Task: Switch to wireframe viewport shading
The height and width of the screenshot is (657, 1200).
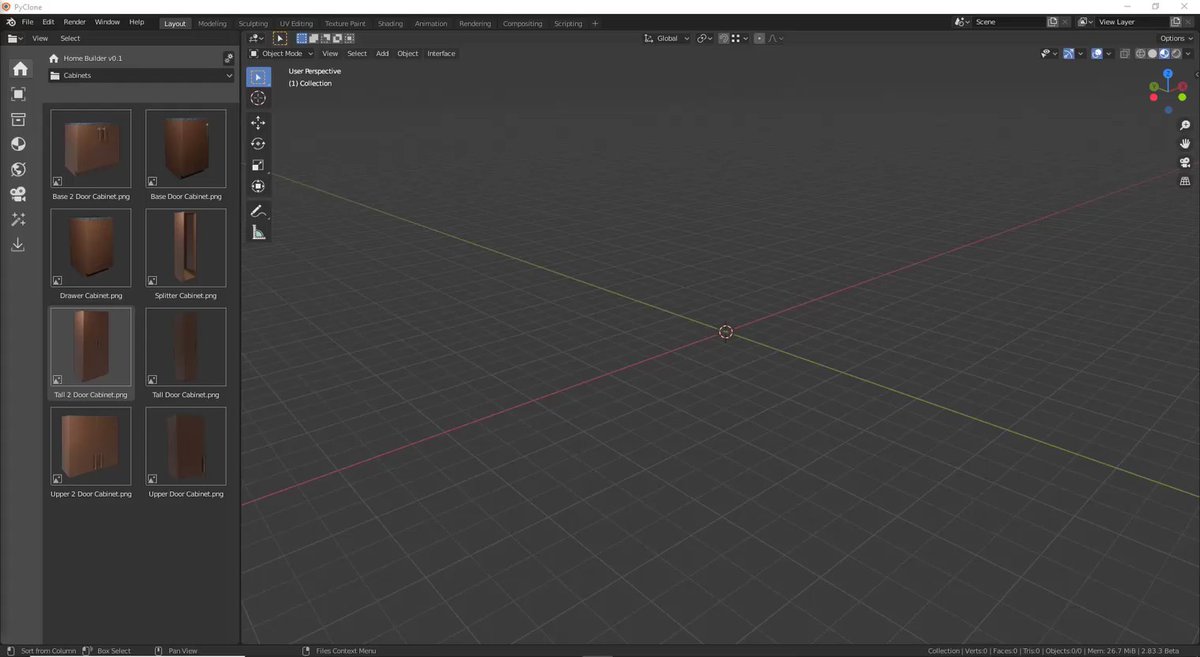Action: [1140, 53]
